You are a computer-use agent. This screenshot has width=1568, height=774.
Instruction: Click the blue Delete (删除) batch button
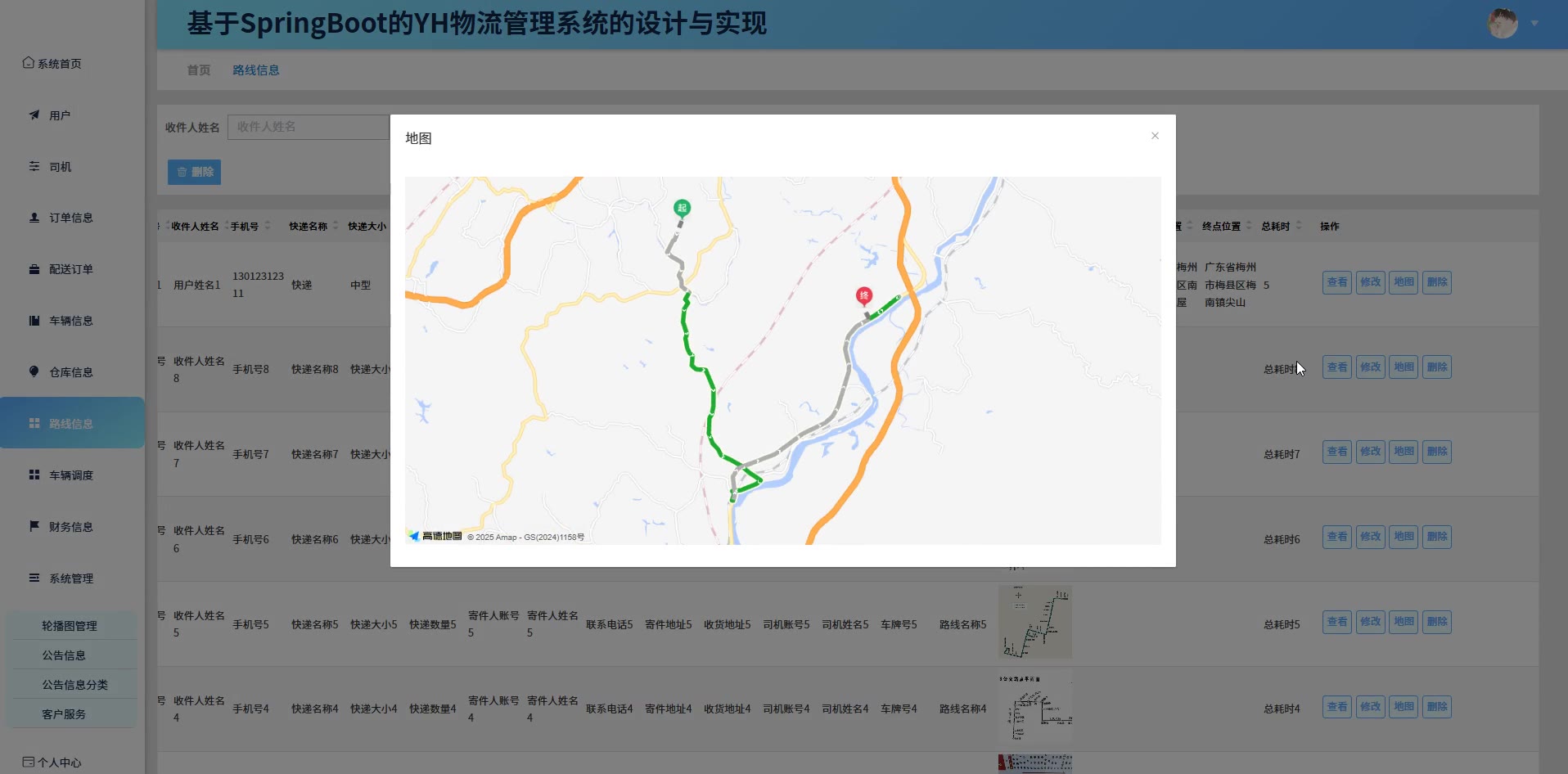195,172
